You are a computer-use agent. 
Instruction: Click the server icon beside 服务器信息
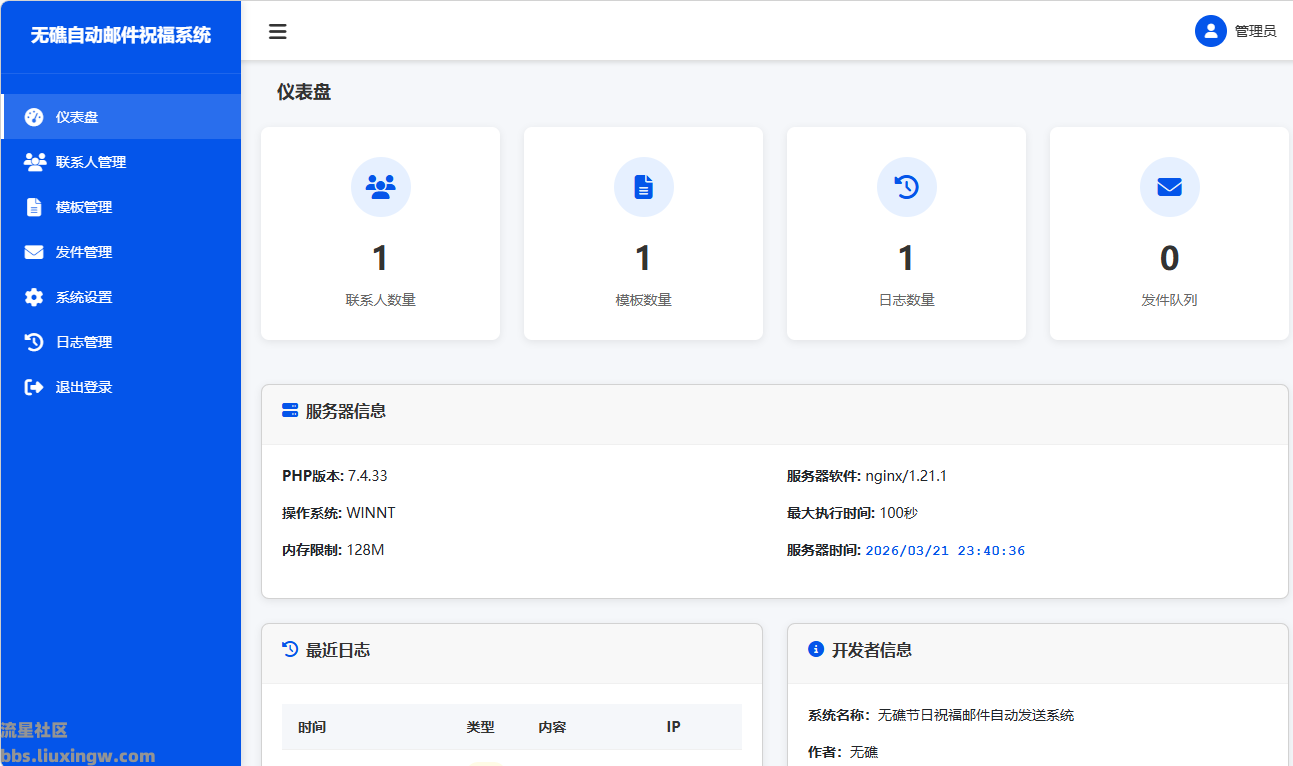pos(290,410)
